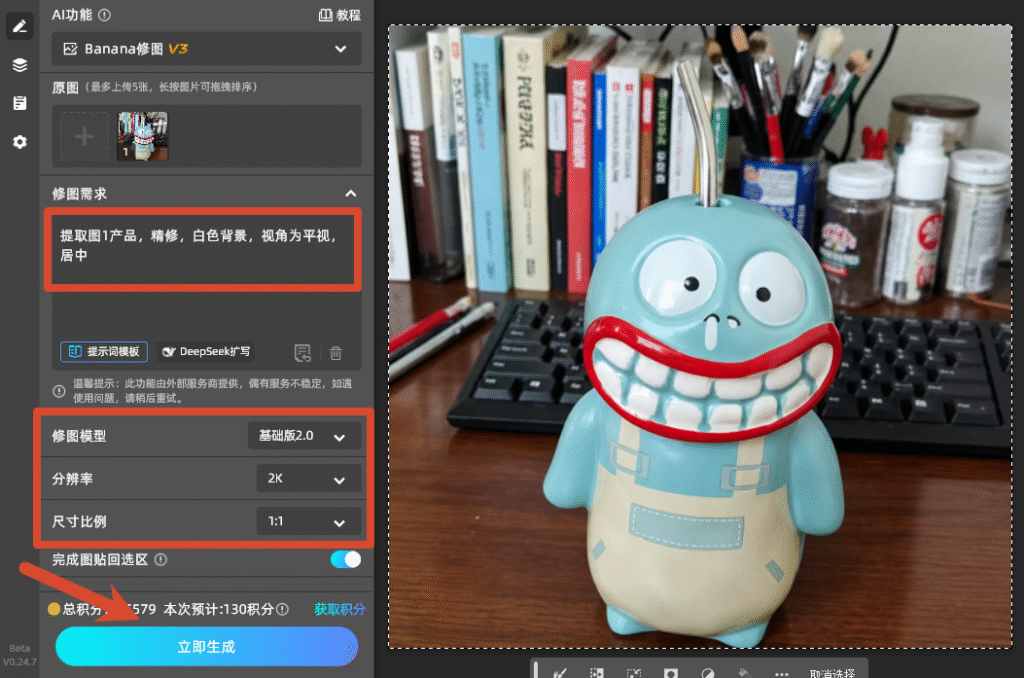This screenshot has height=678, width=1024.
Task: Select the uploaded toy thumbnail numbered 1
Action: pos(142,137)
